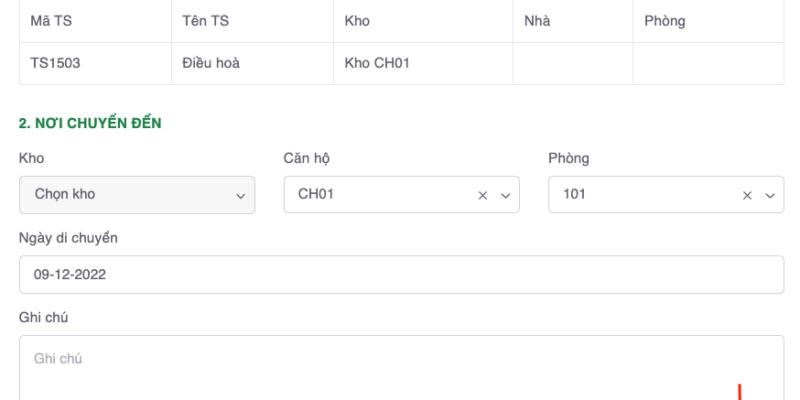Select the TS1503 asset code cell
800x400 pixels.
55,63
